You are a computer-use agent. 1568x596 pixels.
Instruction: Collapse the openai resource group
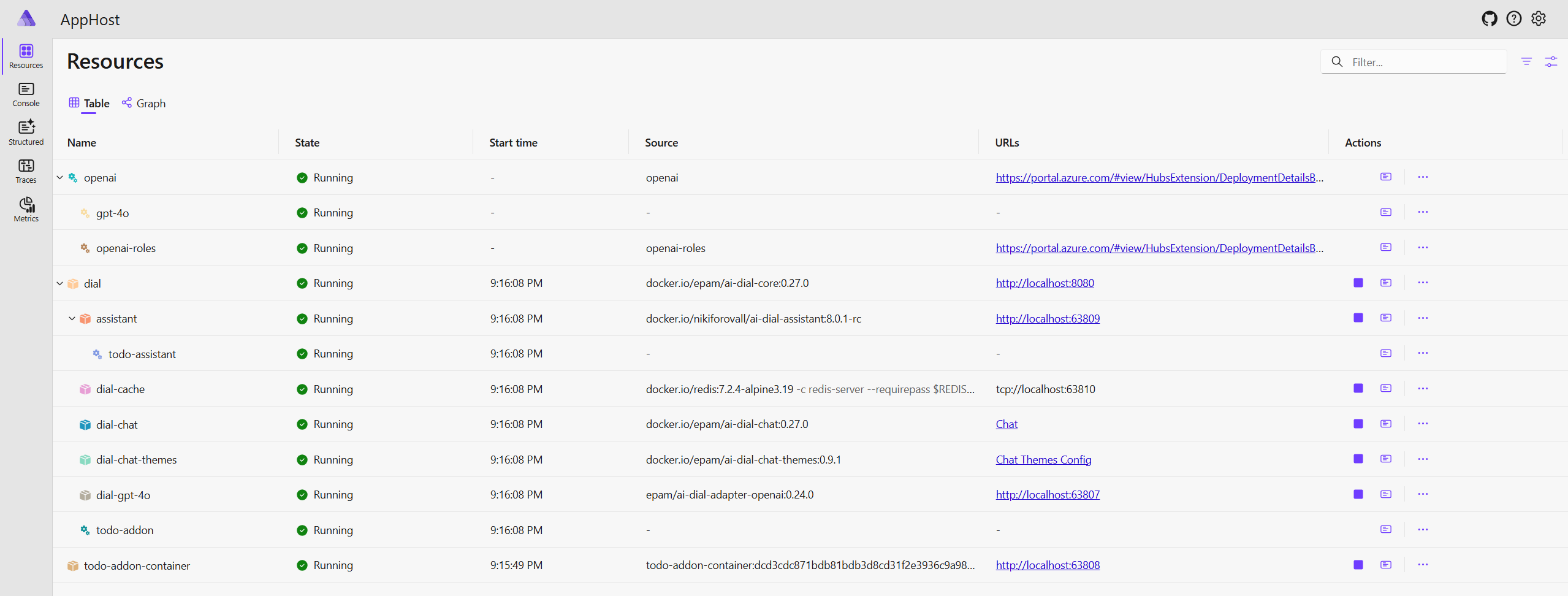(60, 177)
